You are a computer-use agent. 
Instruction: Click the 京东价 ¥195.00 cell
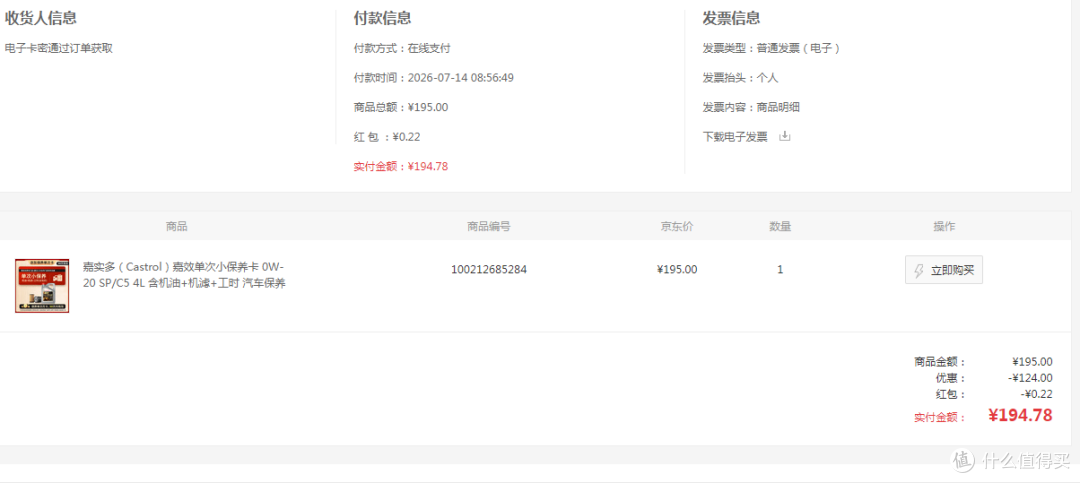tap(677, 269)
